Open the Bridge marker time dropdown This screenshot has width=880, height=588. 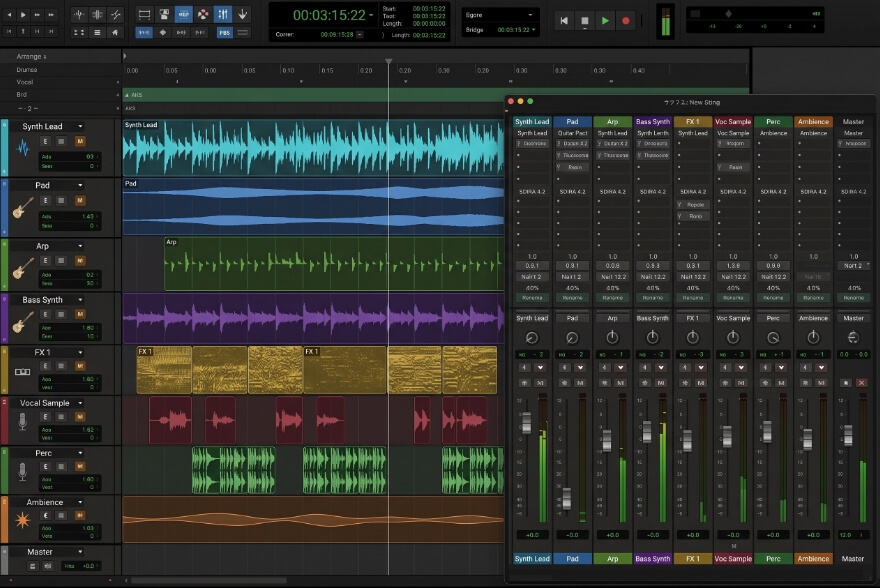pos(533,30)
